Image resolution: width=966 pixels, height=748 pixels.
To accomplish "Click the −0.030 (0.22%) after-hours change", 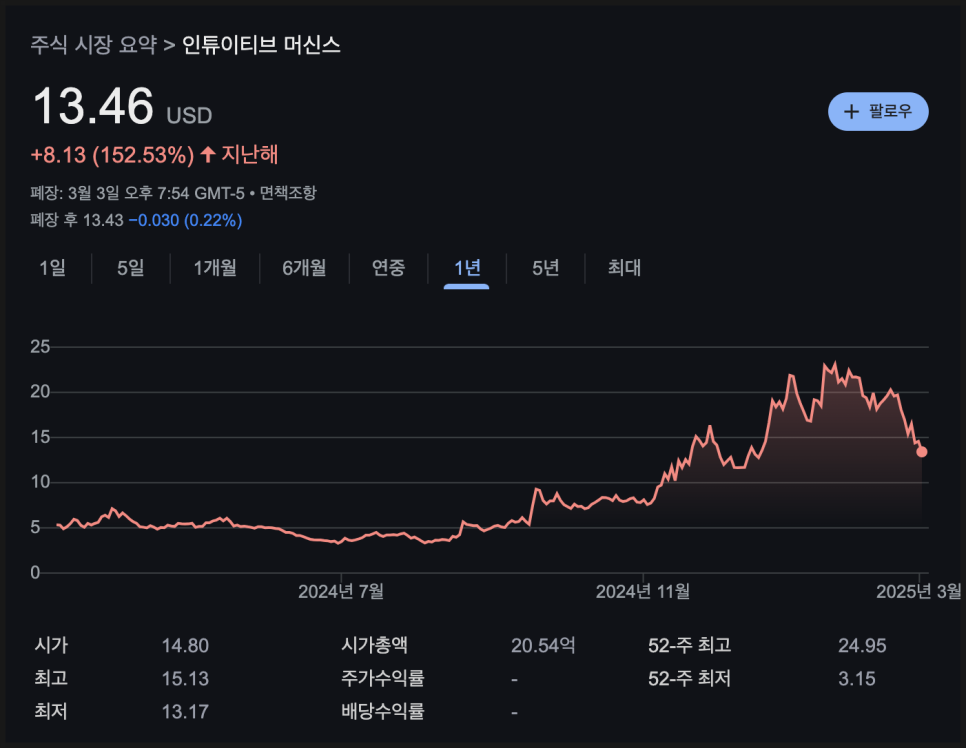I will click(x=185, y=220).
